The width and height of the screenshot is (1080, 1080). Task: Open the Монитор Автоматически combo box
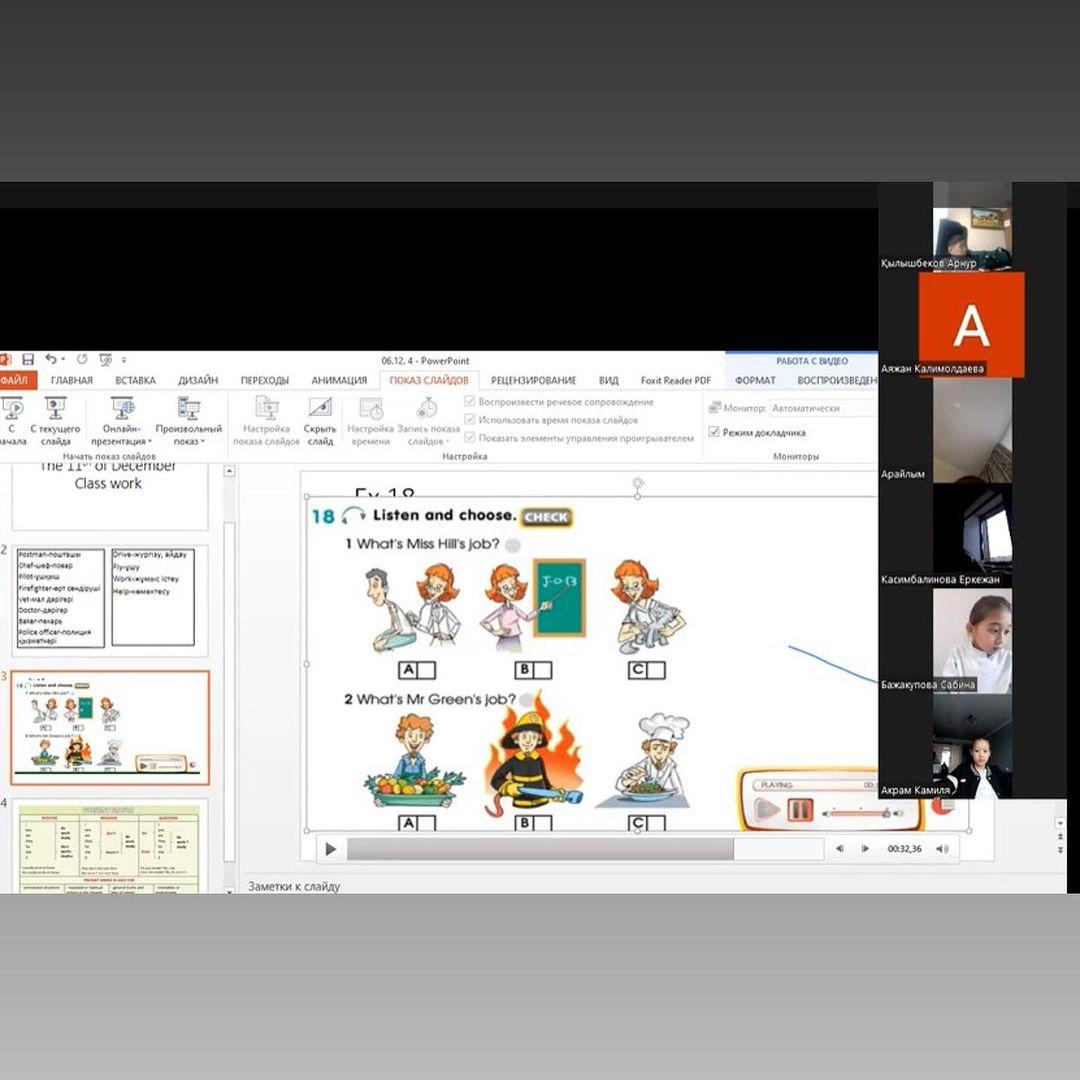[823, 408]
